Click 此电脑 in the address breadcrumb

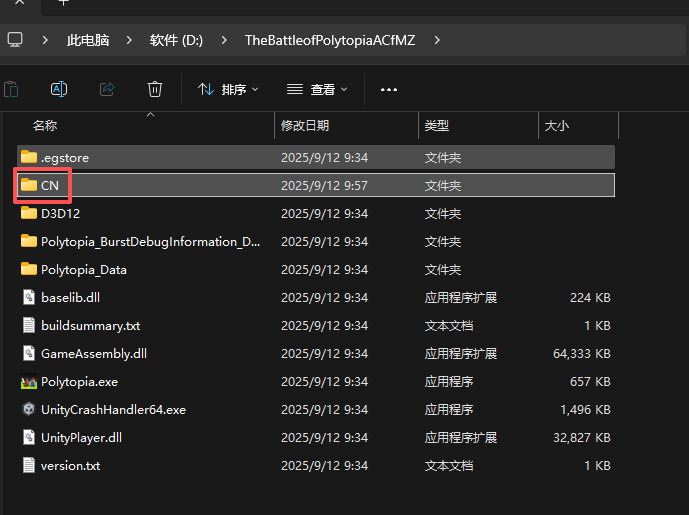click(x=88, y=40)
